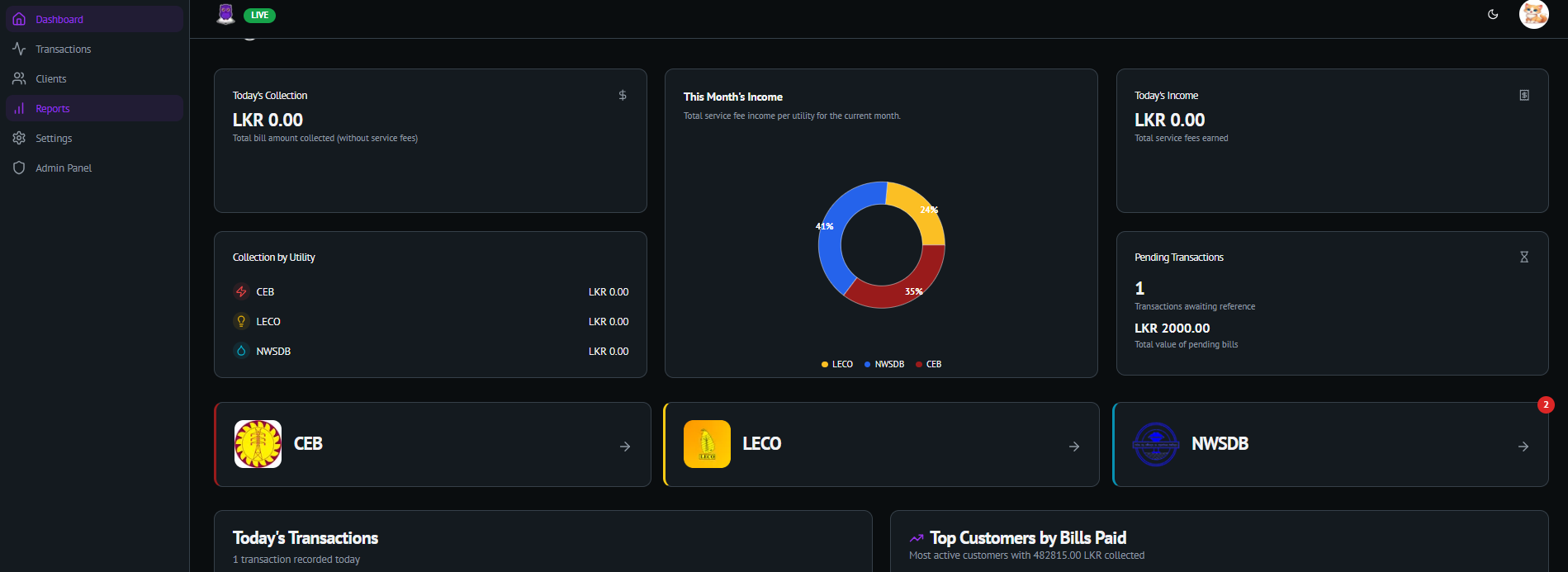The image size is (1568, 572).
Task: Click the Dashboard home icon
Action: (19, 19)
